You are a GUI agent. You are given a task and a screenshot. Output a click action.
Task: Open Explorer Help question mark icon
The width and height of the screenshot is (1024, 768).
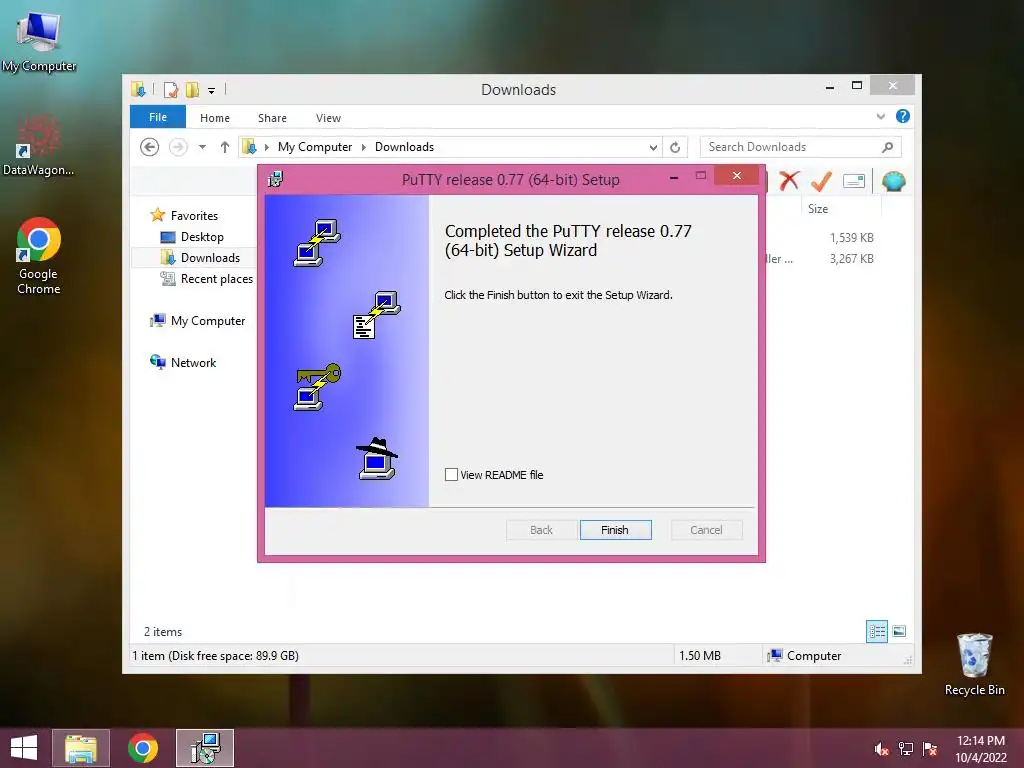(x=903, y=116)
